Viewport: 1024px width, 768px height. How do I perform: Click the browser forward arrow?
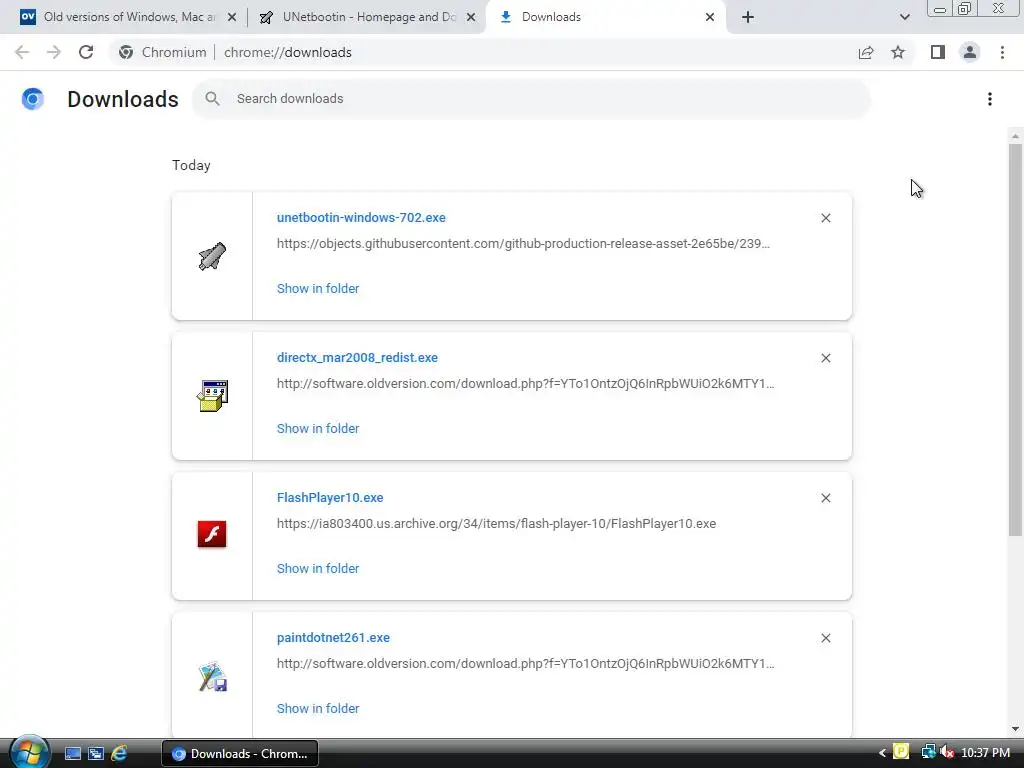54,52
